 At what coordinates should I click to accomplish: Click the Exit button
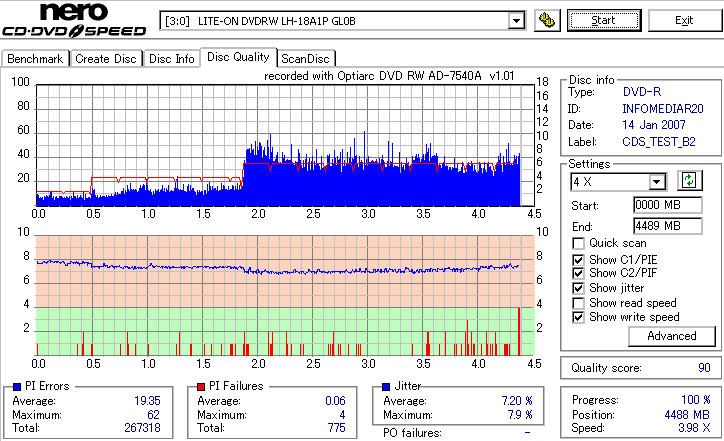(x=684, y=21)
